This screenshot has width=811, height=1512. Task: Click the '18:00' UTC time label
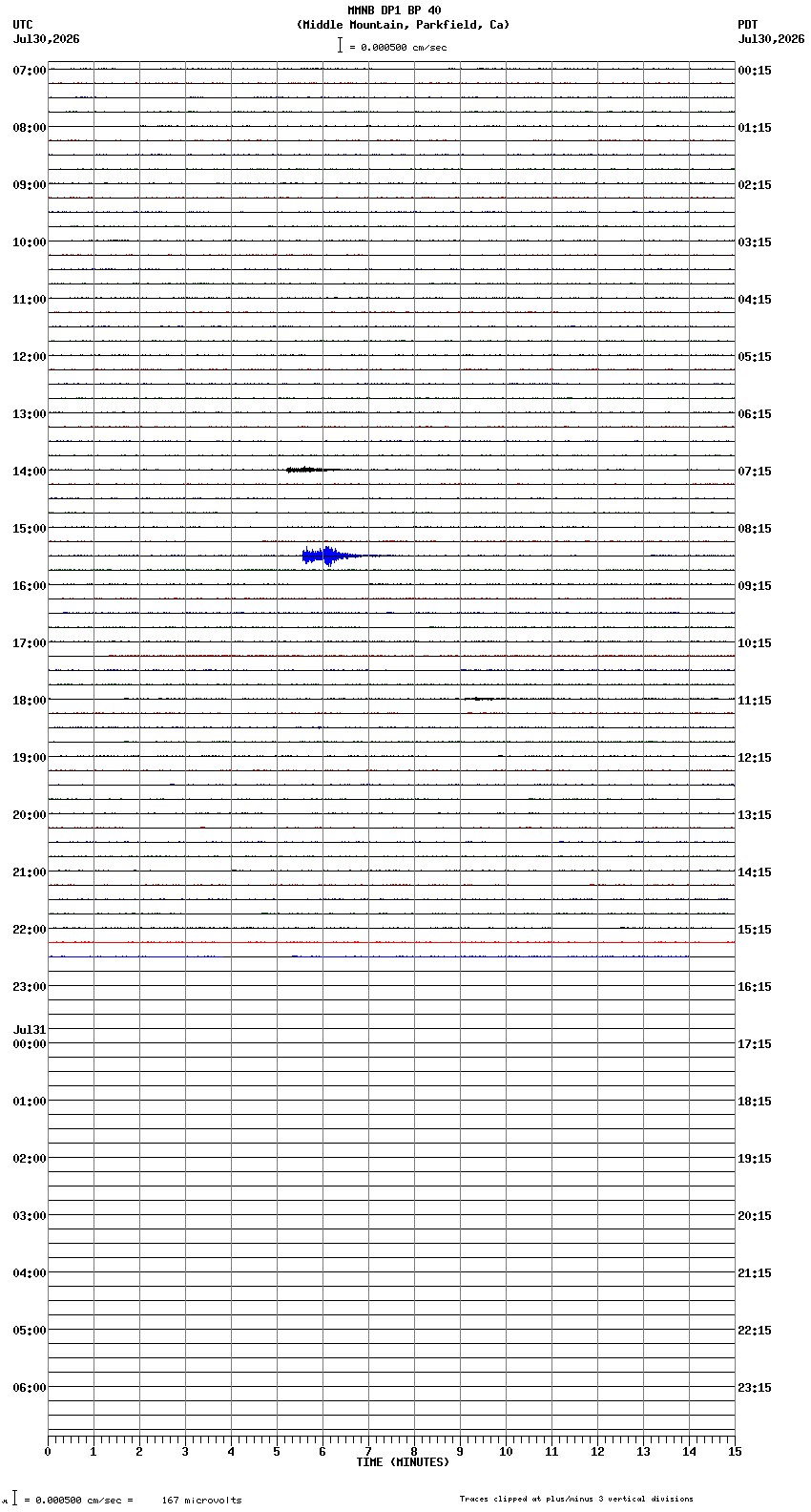(30, 701)
